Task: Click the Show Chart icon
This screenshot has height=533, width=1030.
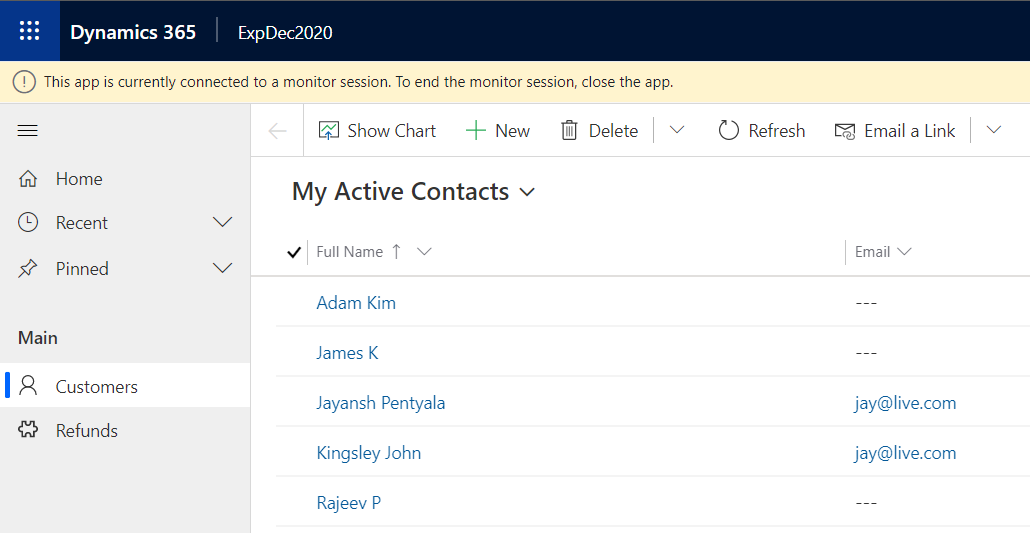Action: pos(329,131)
